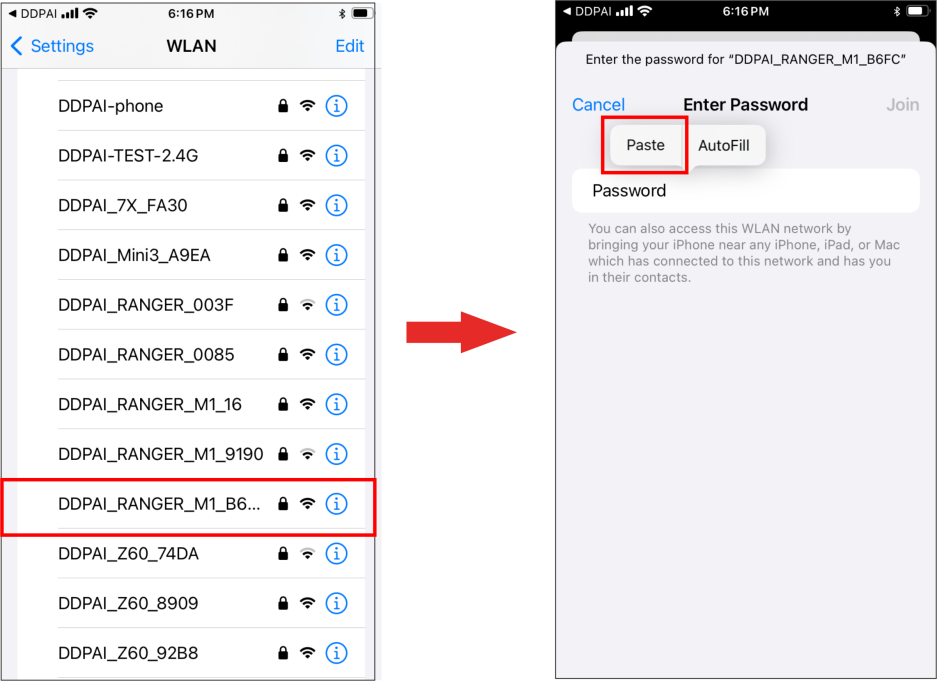Open info icon for DDPAI_Z60_74DA
Viewport: 937px width, 681px height.
(336, 554)
